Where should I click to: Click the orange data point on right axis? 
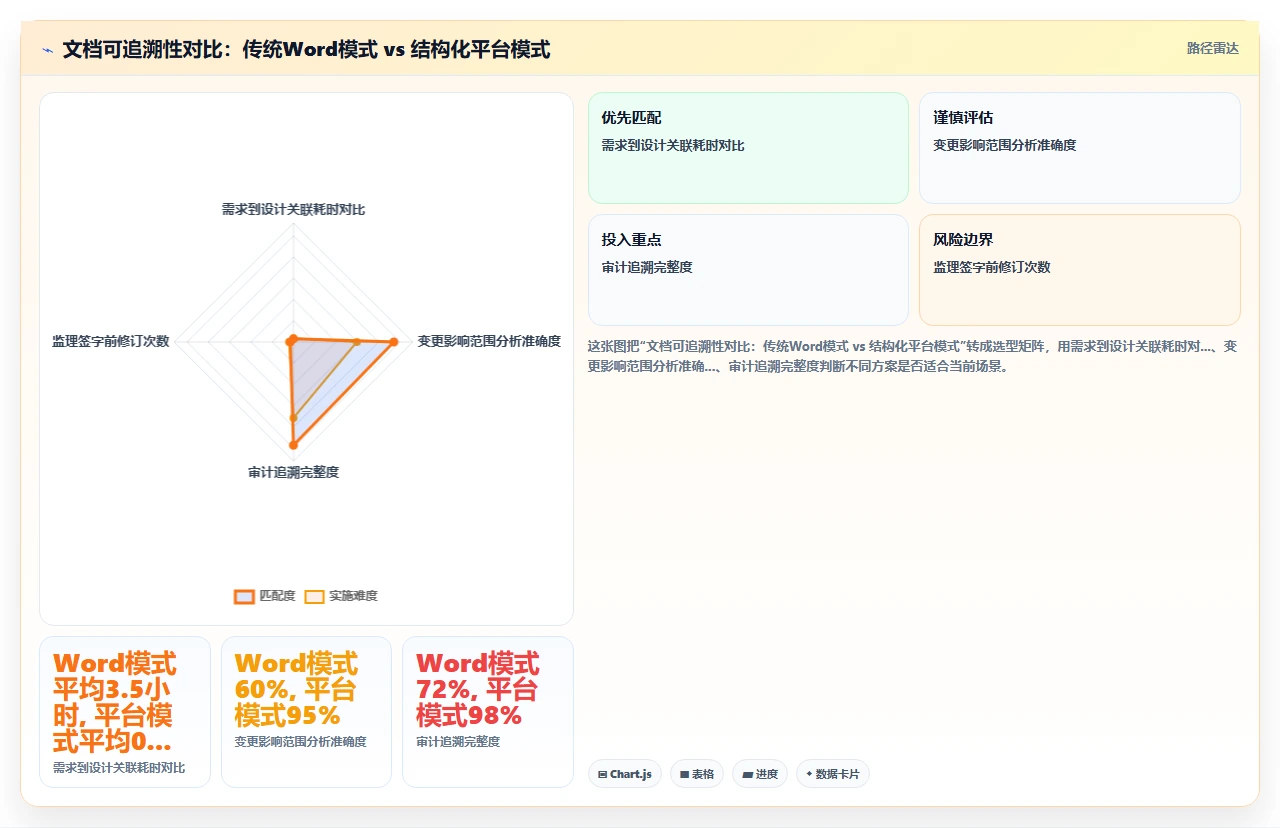click(393, 342)
